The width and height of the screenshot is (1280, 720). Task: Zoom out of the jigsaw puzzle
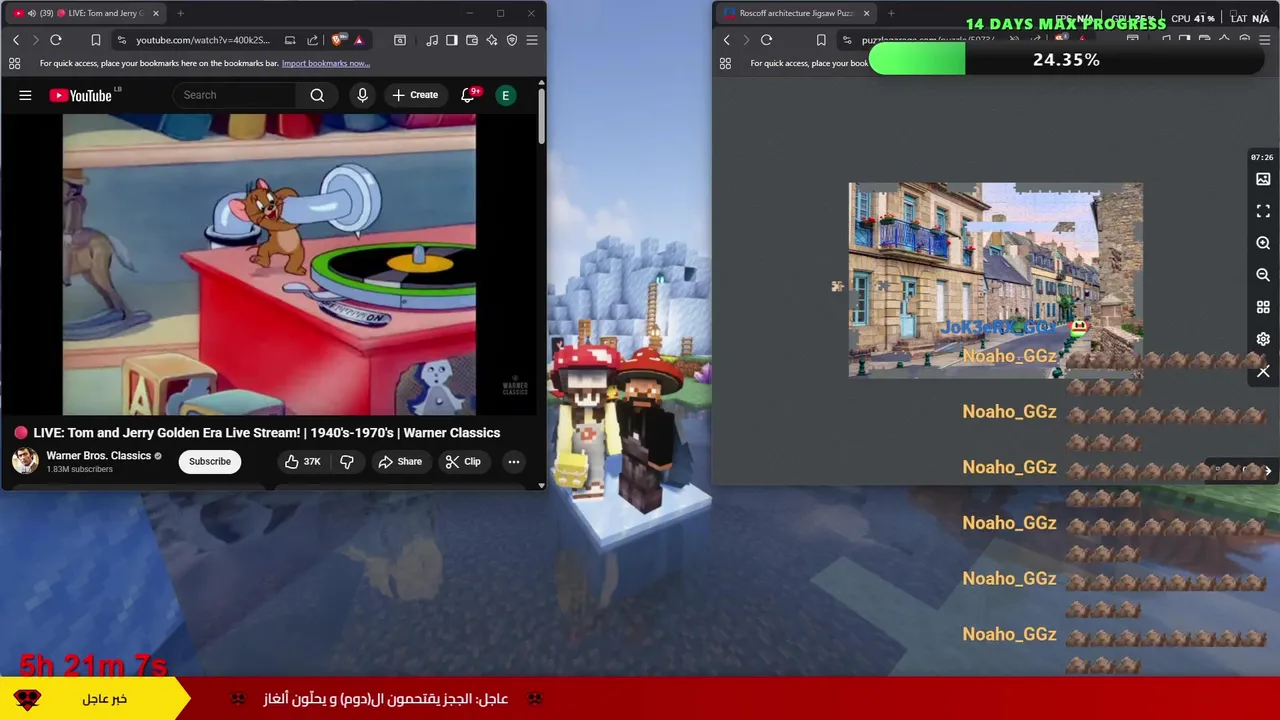[x=1263, y=275]
